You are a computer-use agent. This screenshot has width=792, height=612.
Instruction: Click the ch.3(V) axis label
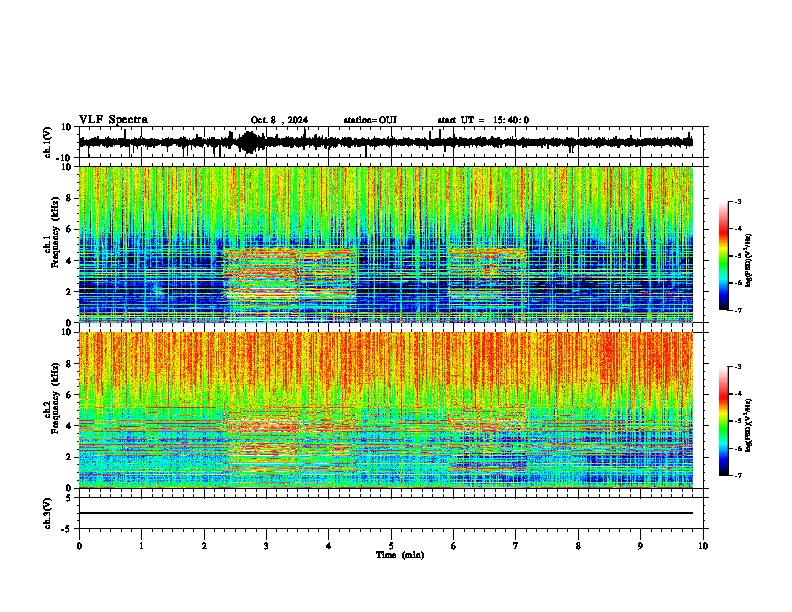tap(48, 513)
